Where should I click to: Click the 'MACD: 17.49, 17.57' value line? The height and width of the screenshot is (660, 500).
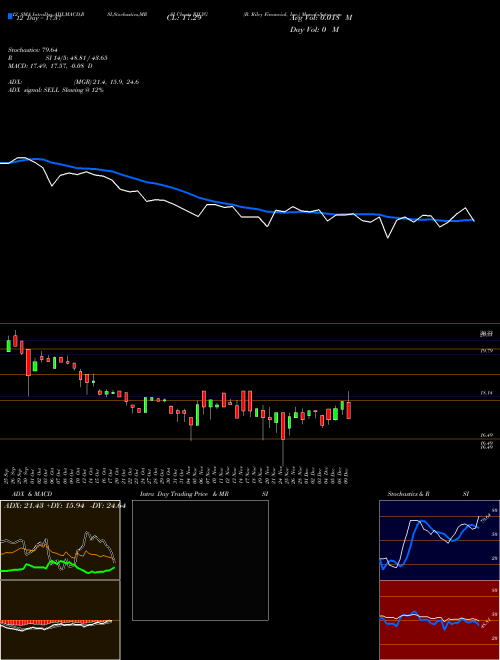tap(50, 66)
